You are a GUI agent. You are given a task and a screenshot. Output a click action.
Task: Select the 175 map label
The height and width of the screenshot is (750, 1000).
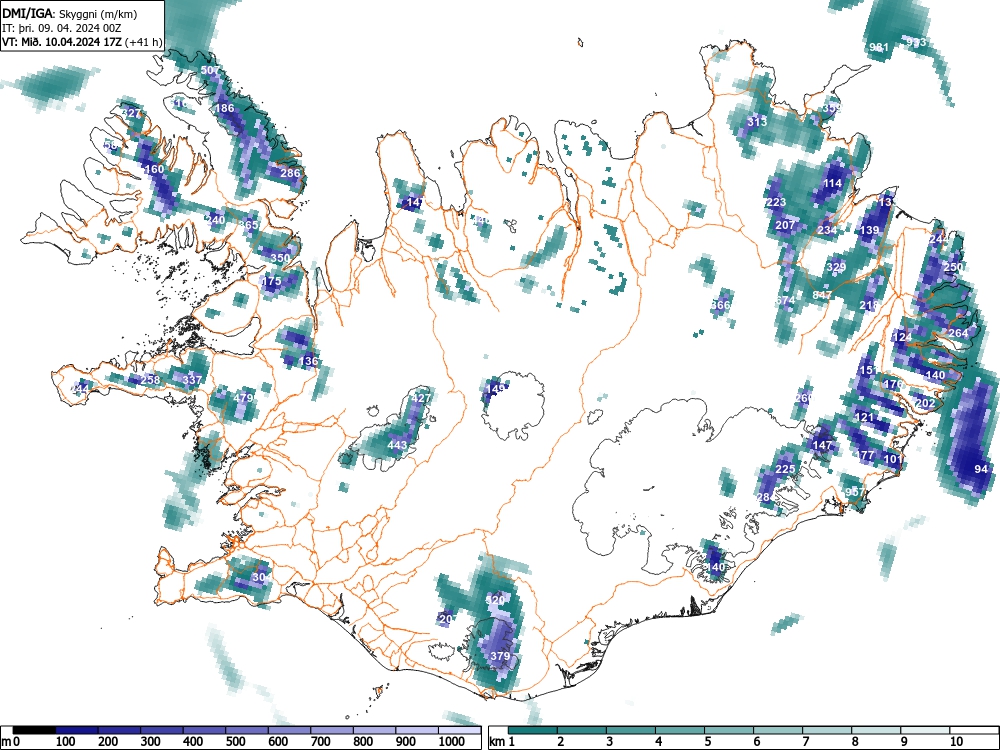[272, 281]
